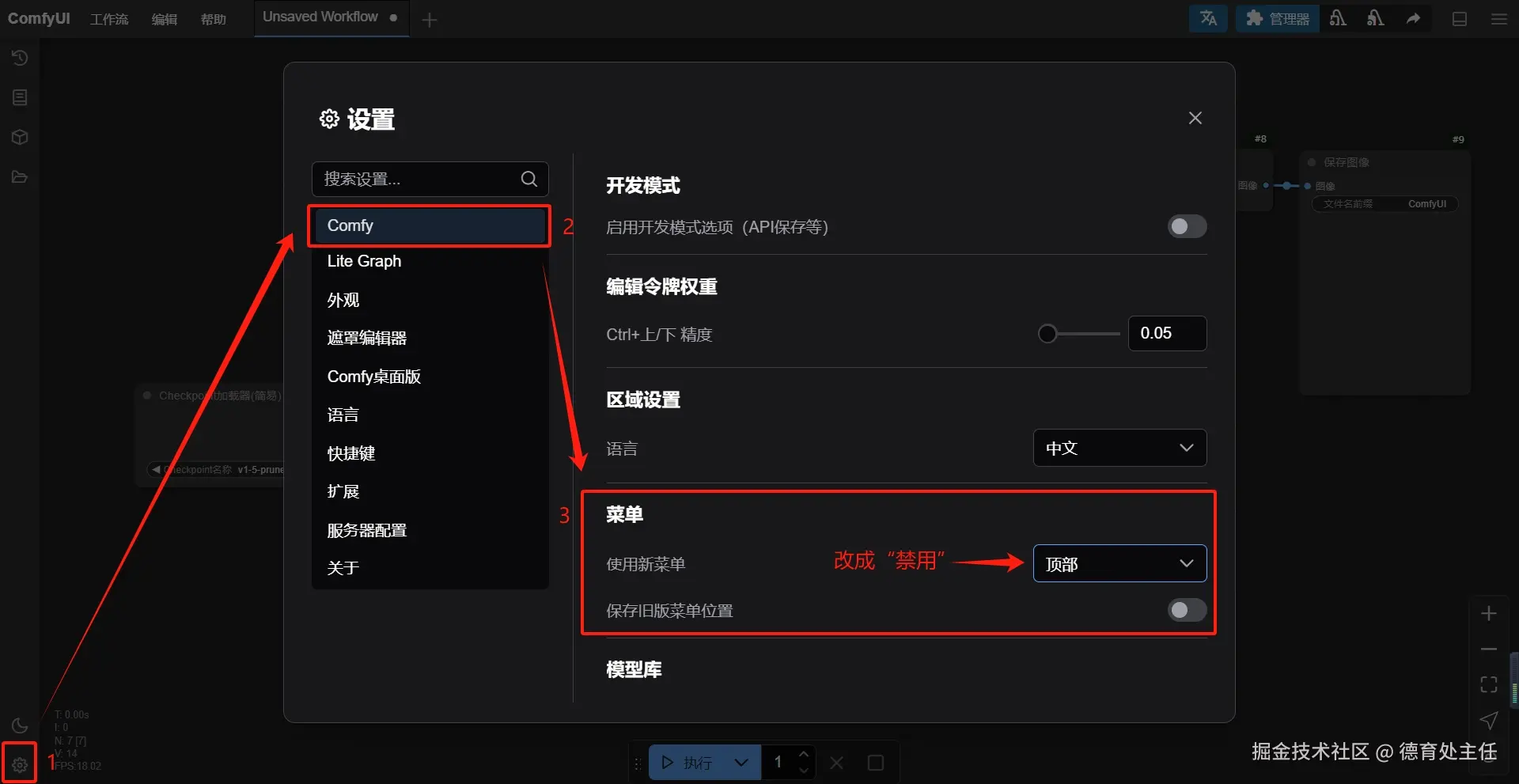Click the 编辑令牌权重 section heading
The width and height of the screenshot is (1519, 784).
click(661, 286)
